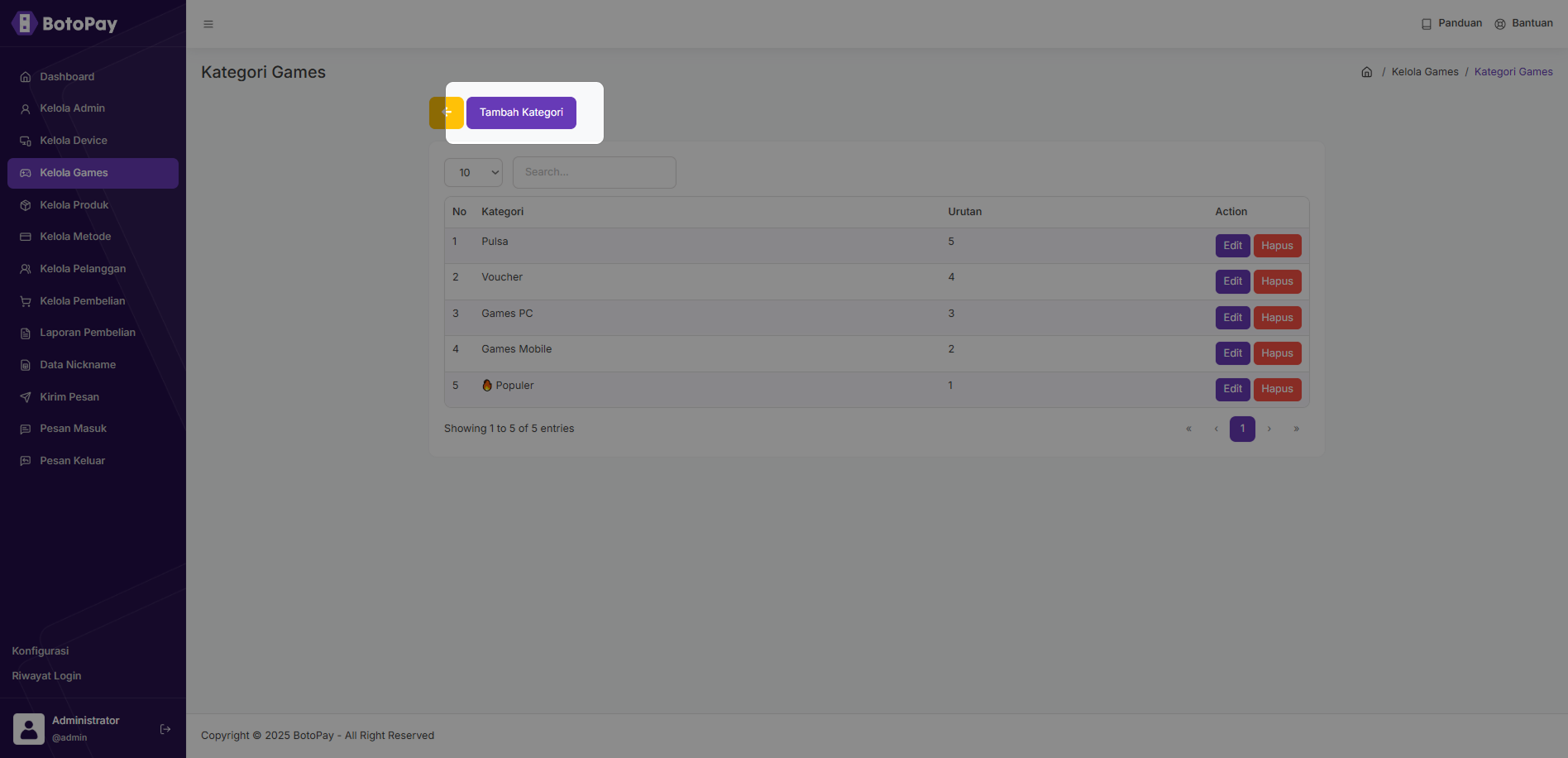The image size is (1568, 758).
Task: Go to last page double-chevron
Action: click(x=1296, y=429)
